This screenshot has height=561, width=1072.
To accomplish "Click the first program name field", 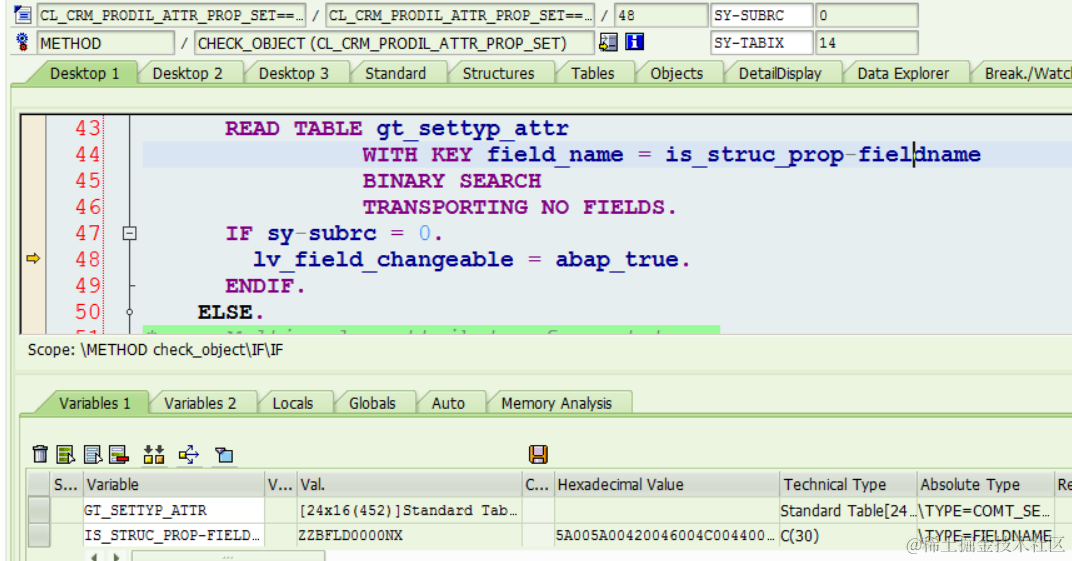I will click(171, 15).
